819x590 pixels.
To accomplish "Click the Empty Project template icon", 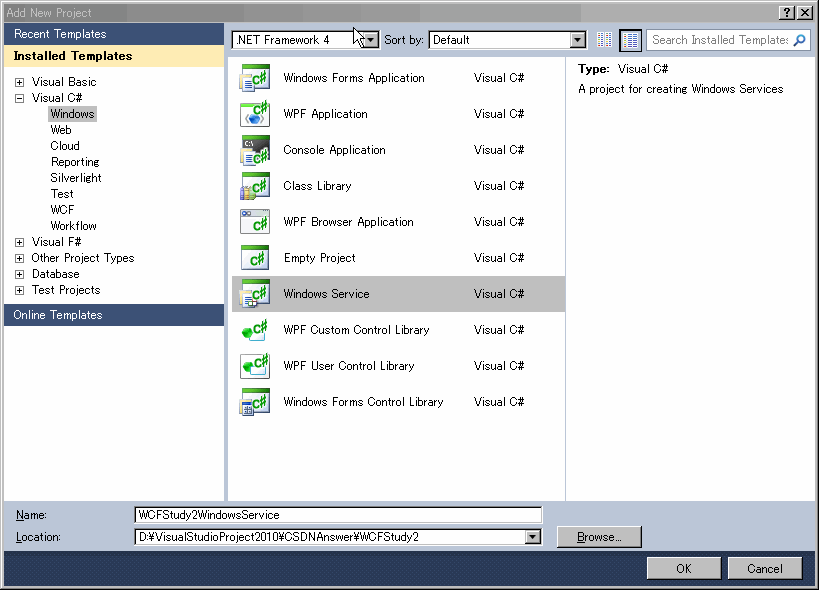I will [x=254, y=258].
